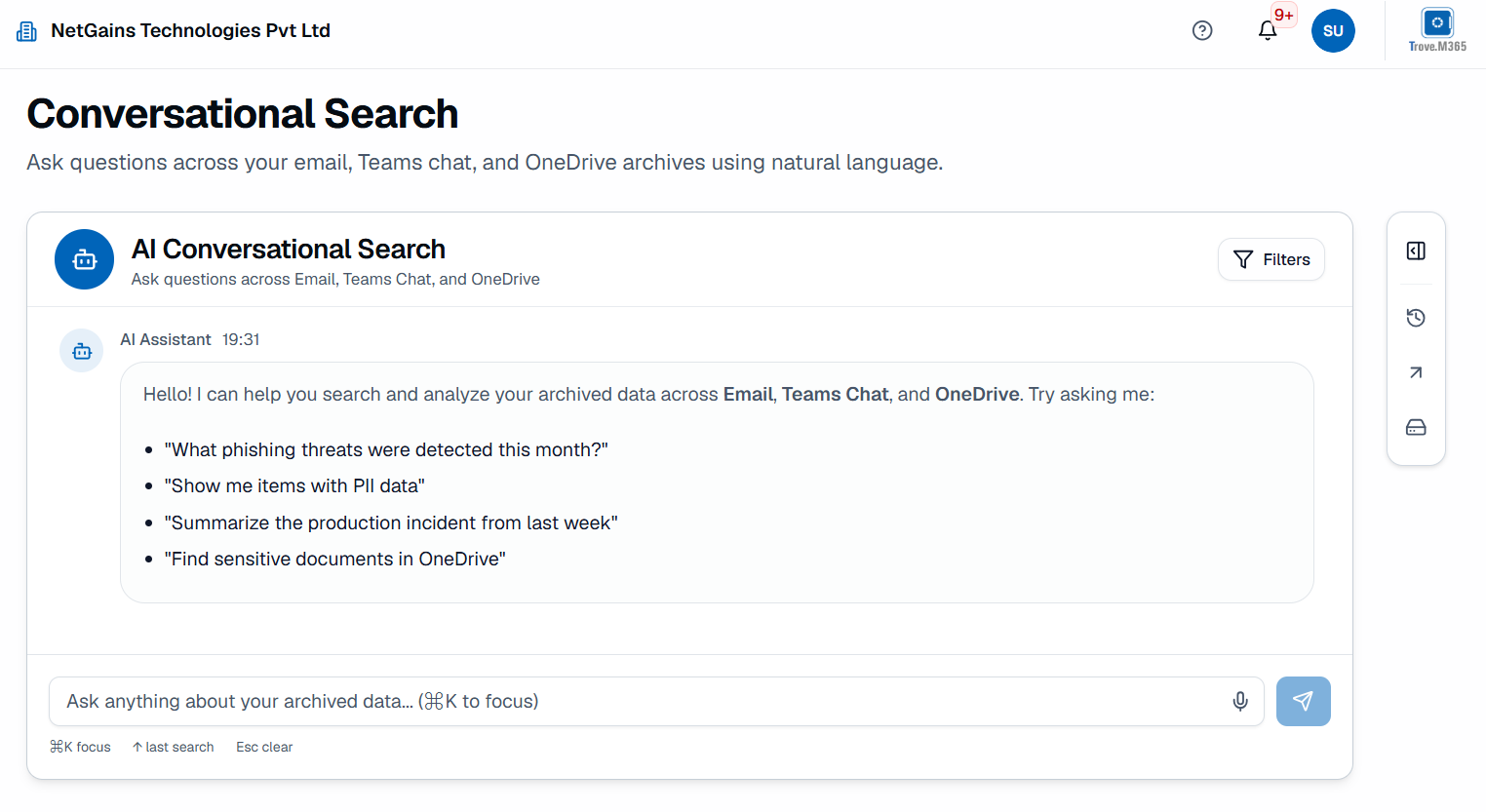
Task: Open the help question mark icon
Action: (1202, 31)
